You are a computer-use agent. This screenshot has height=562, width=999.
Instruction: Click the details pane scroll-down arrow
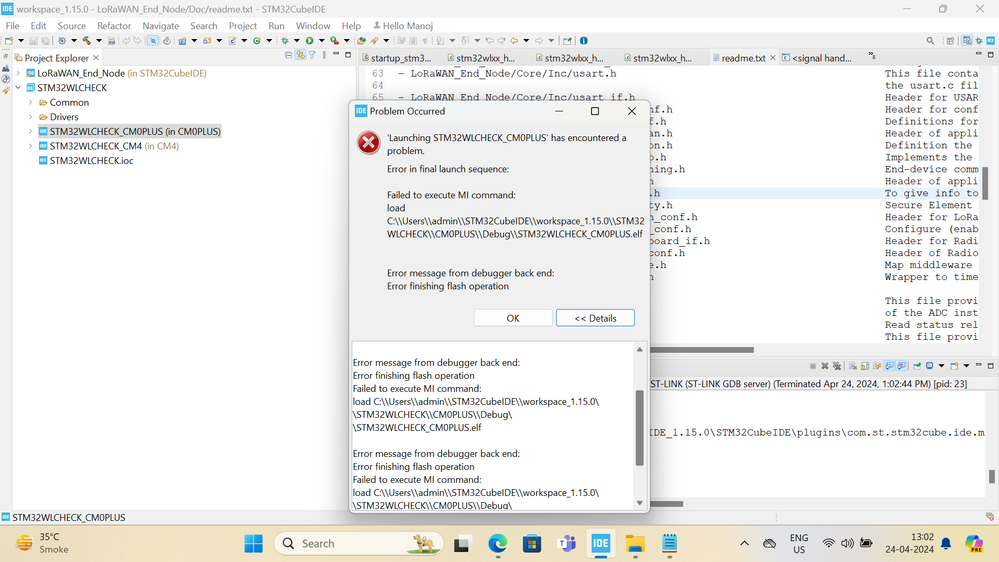coord(640,503)
